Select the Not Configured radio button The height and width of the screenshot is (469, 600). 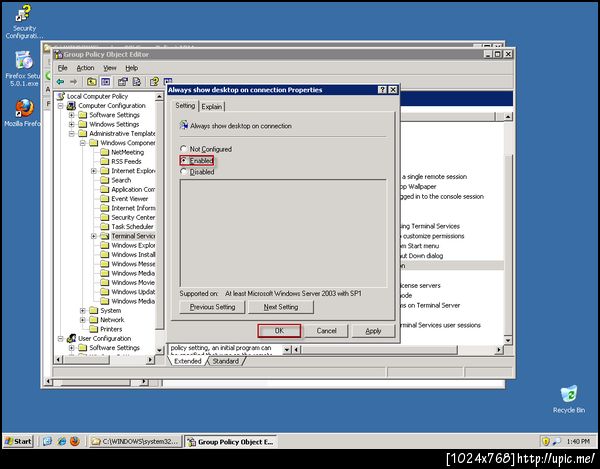[184, 148]
